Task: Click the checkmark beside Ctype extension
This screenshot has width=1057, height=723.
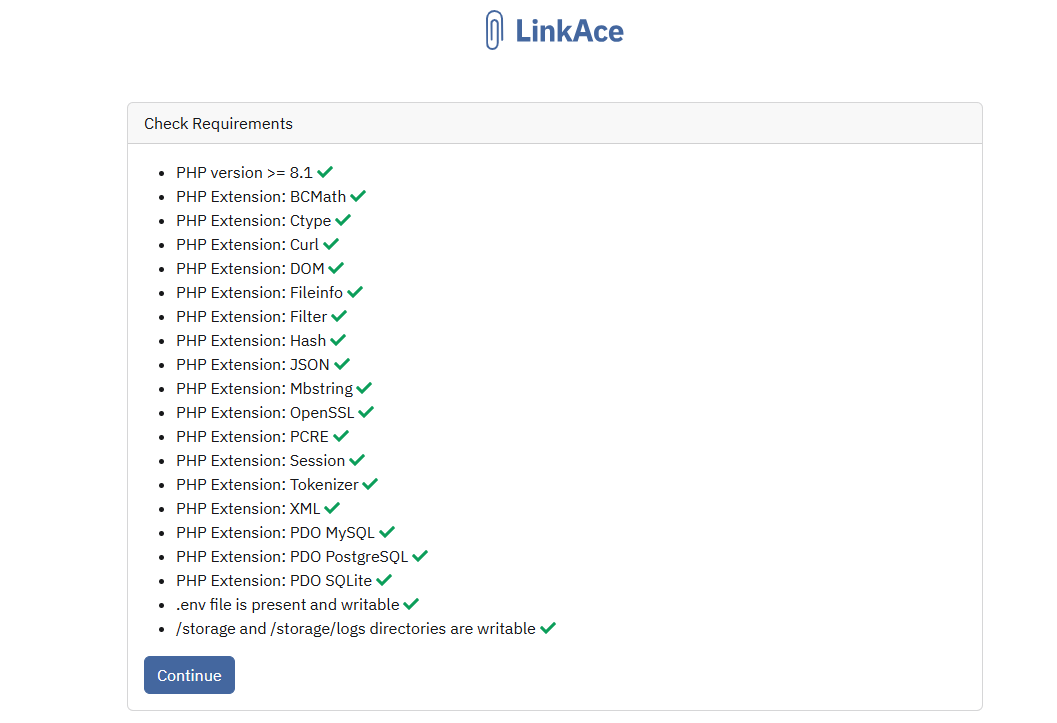Action: click(343, 220)
